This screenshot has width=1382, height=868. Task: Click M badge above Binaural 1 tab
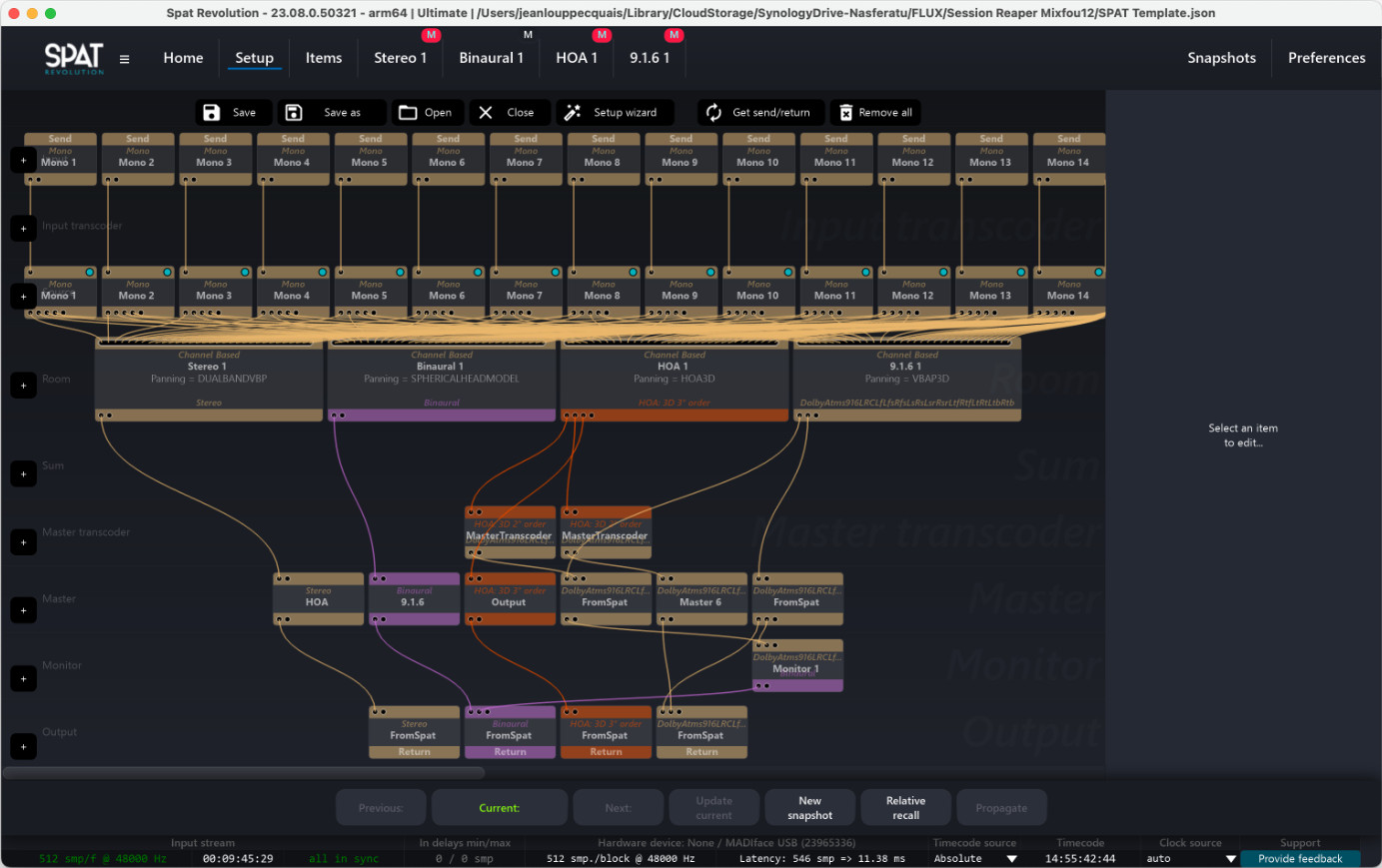click(528, 35)
